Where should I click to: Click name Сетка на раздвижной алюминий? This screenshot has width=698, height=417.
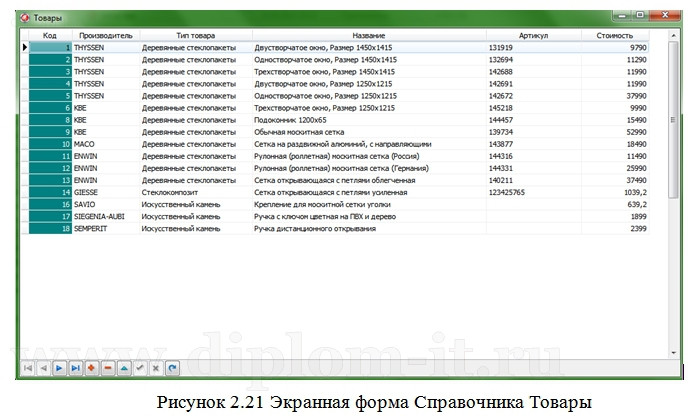pyautogui.click(x=369, y=144)
